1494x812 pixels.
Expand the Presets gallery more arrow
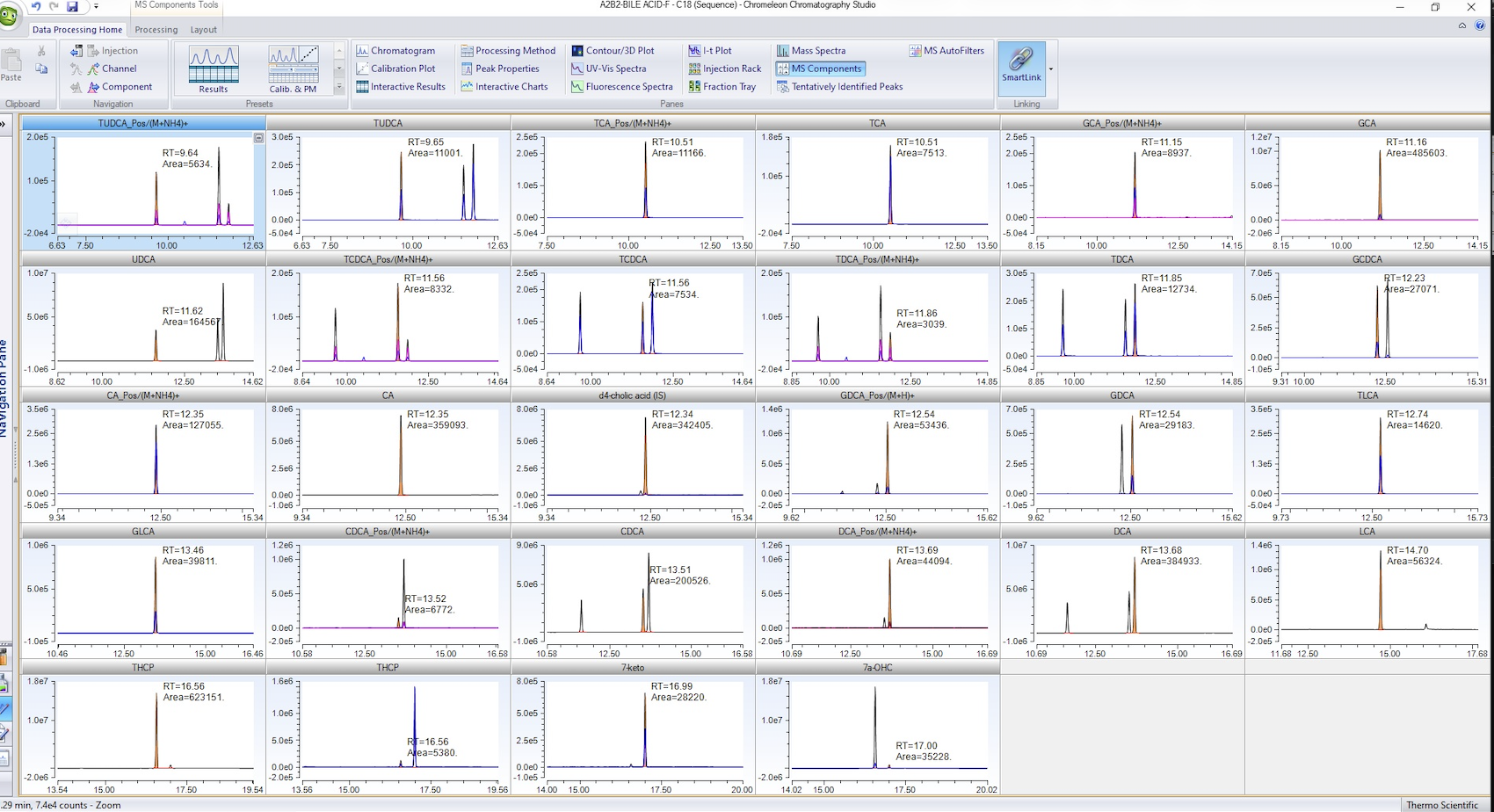point(339,87)
